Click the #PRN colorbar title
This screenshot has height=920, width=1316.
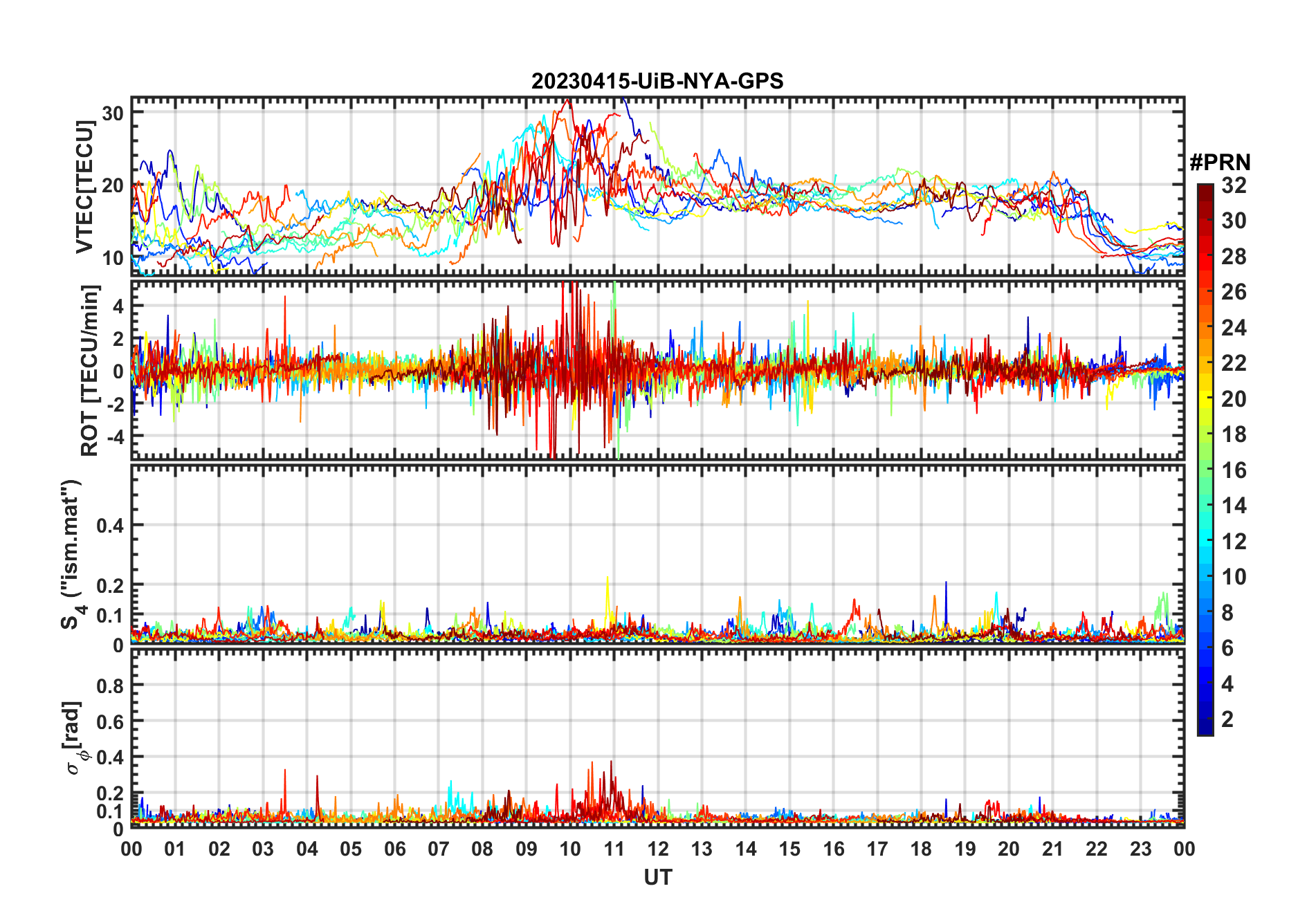[x=1220, y=163]
